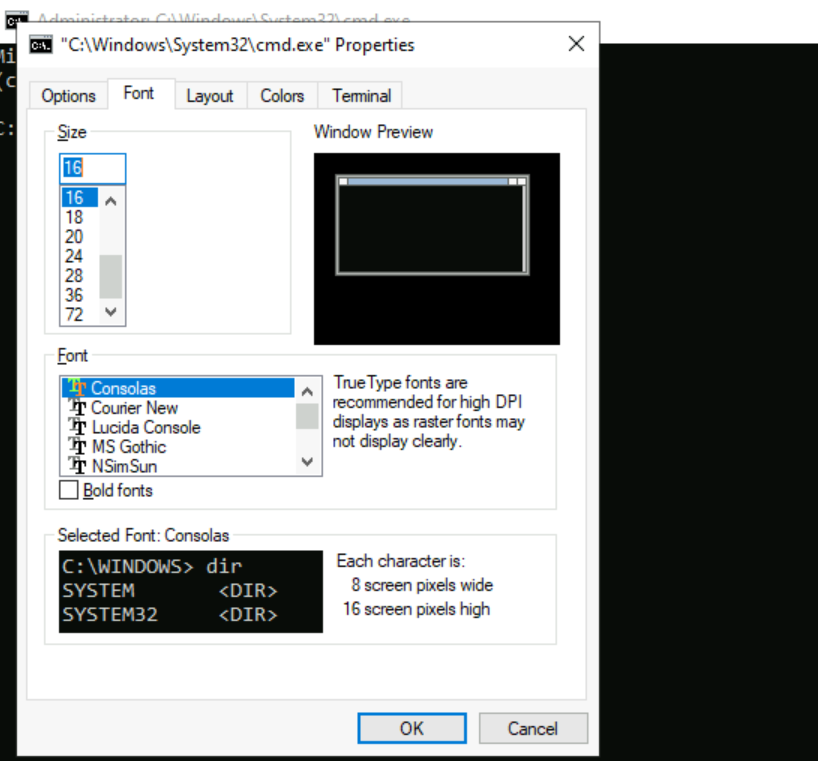Click the Window Preview thumbnail

(x=437, y=249)
